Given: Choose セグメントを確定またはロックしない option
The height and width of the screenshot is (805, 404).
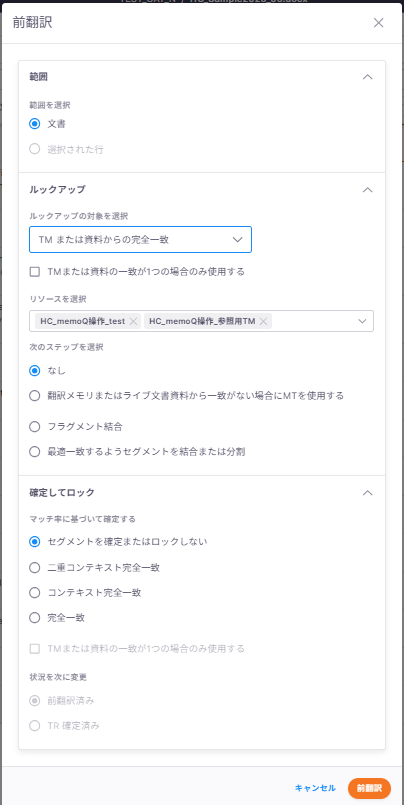Looking at the screenshot, I should [34, 542].
